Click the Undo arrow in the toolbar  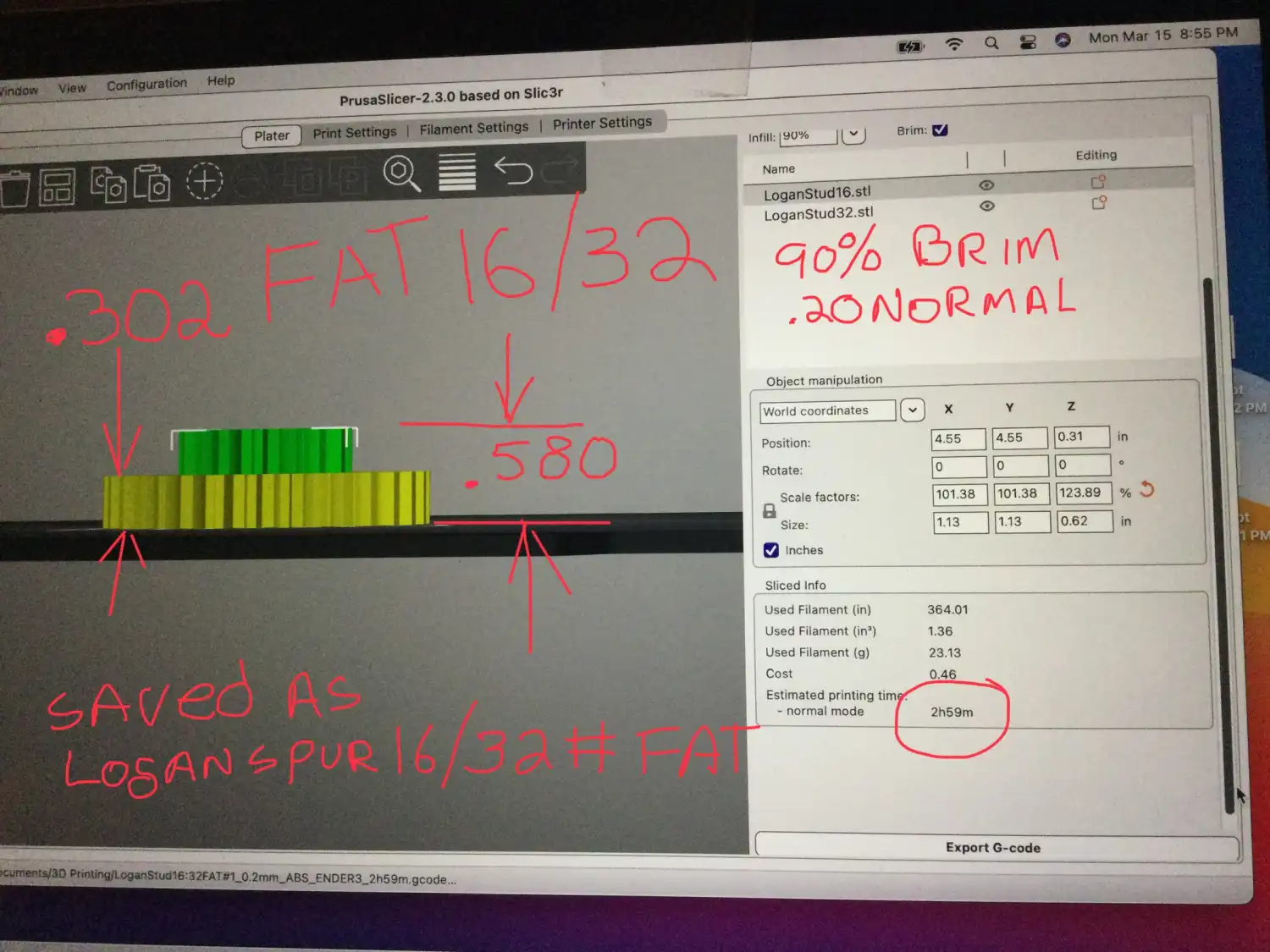coord(513,171)
